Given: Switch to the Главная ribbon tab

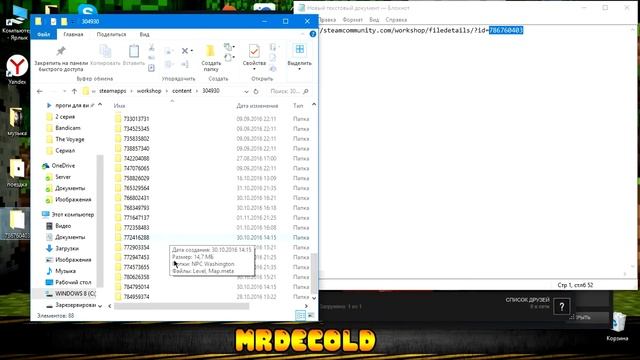Looking at the screenshot, I should [x=73, y=34].
